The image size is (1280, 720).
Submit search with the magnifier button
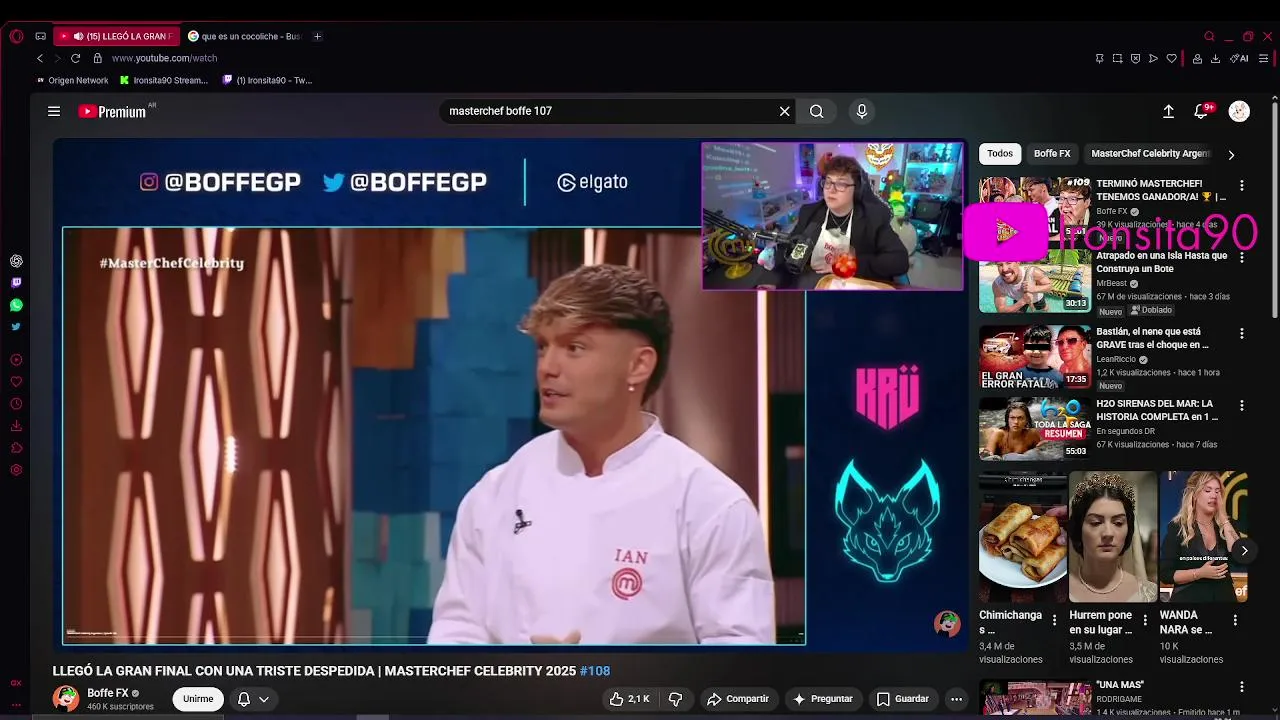[x=817, y=111]
